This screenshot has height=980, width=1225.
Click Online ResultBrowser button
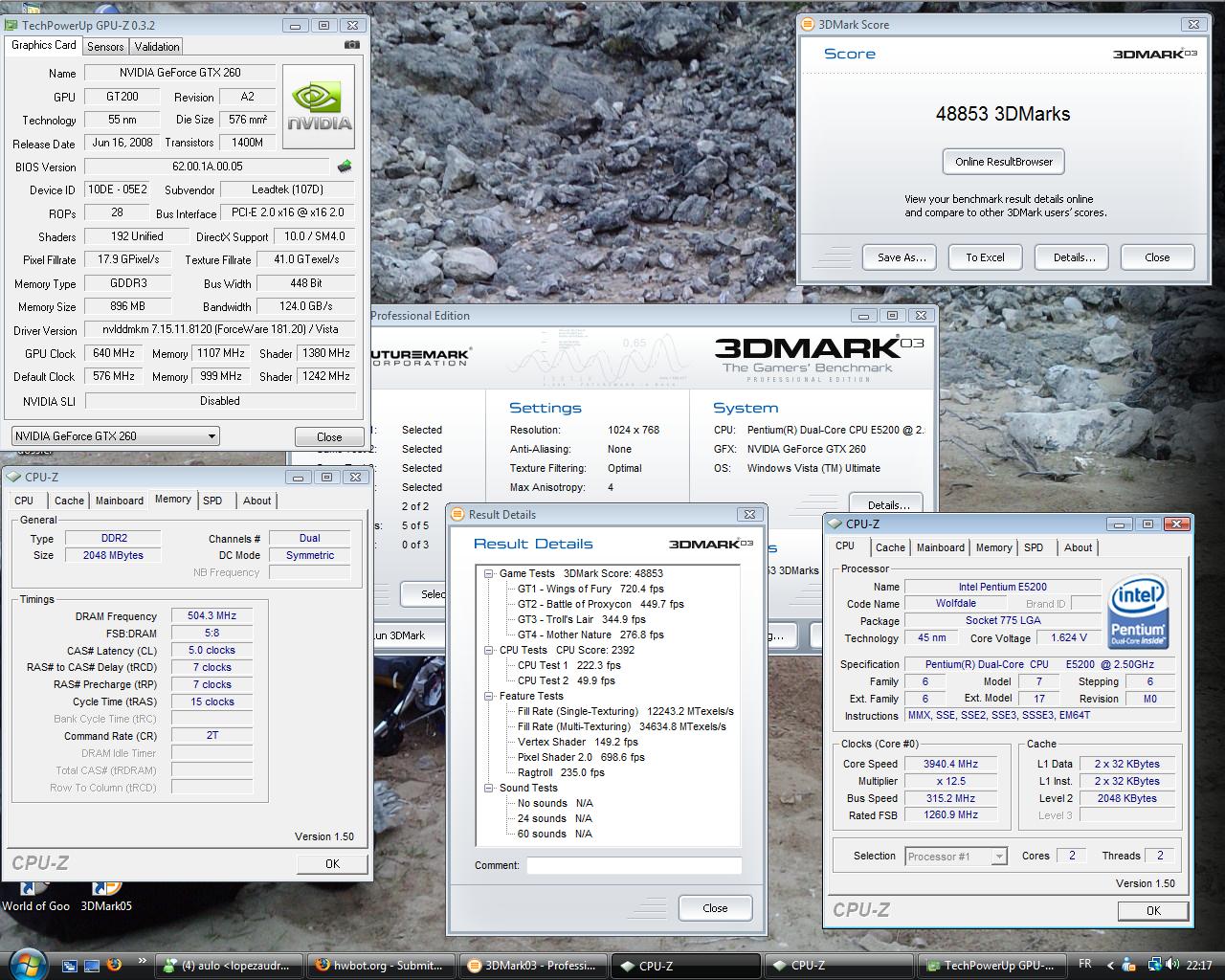1003,162
